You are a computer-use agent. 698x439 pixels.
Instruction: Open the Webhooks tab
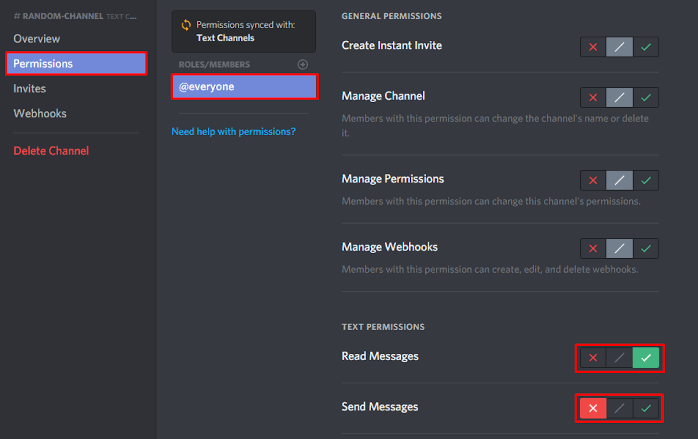coord(40,113)
